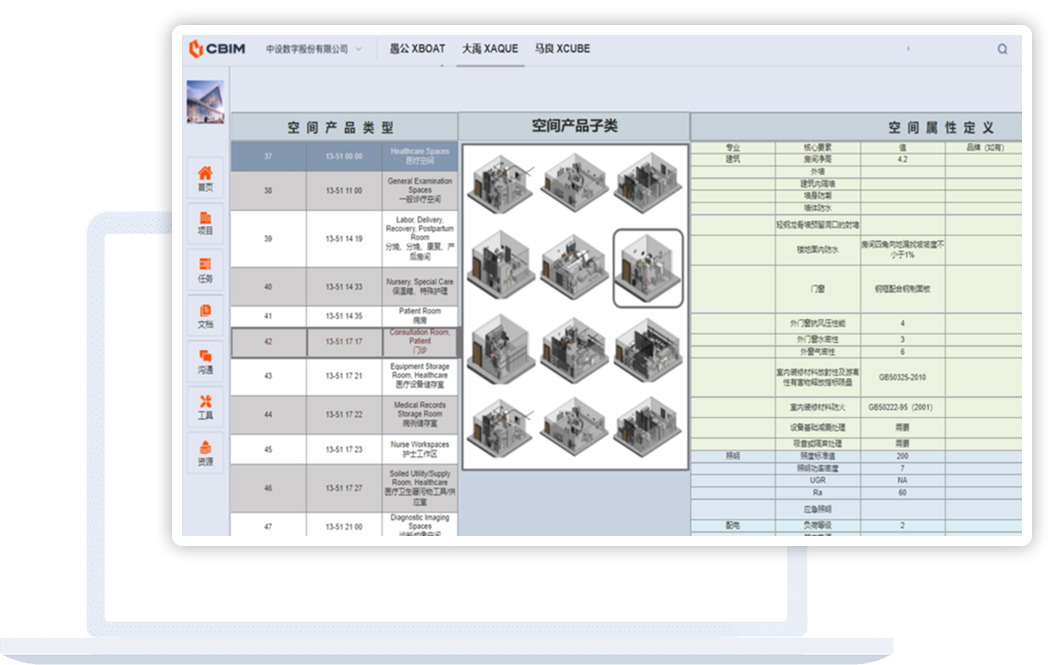Open the 工具 tools icon in sidebar

coord(205,407)
